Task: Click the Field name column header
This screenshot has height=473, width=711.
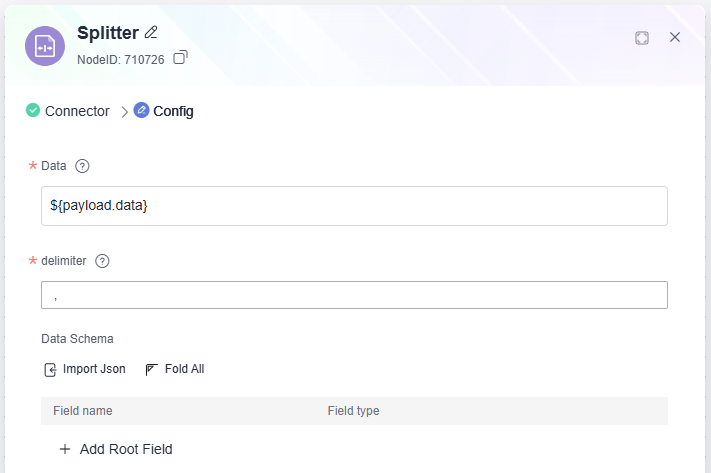Action: 83,411
